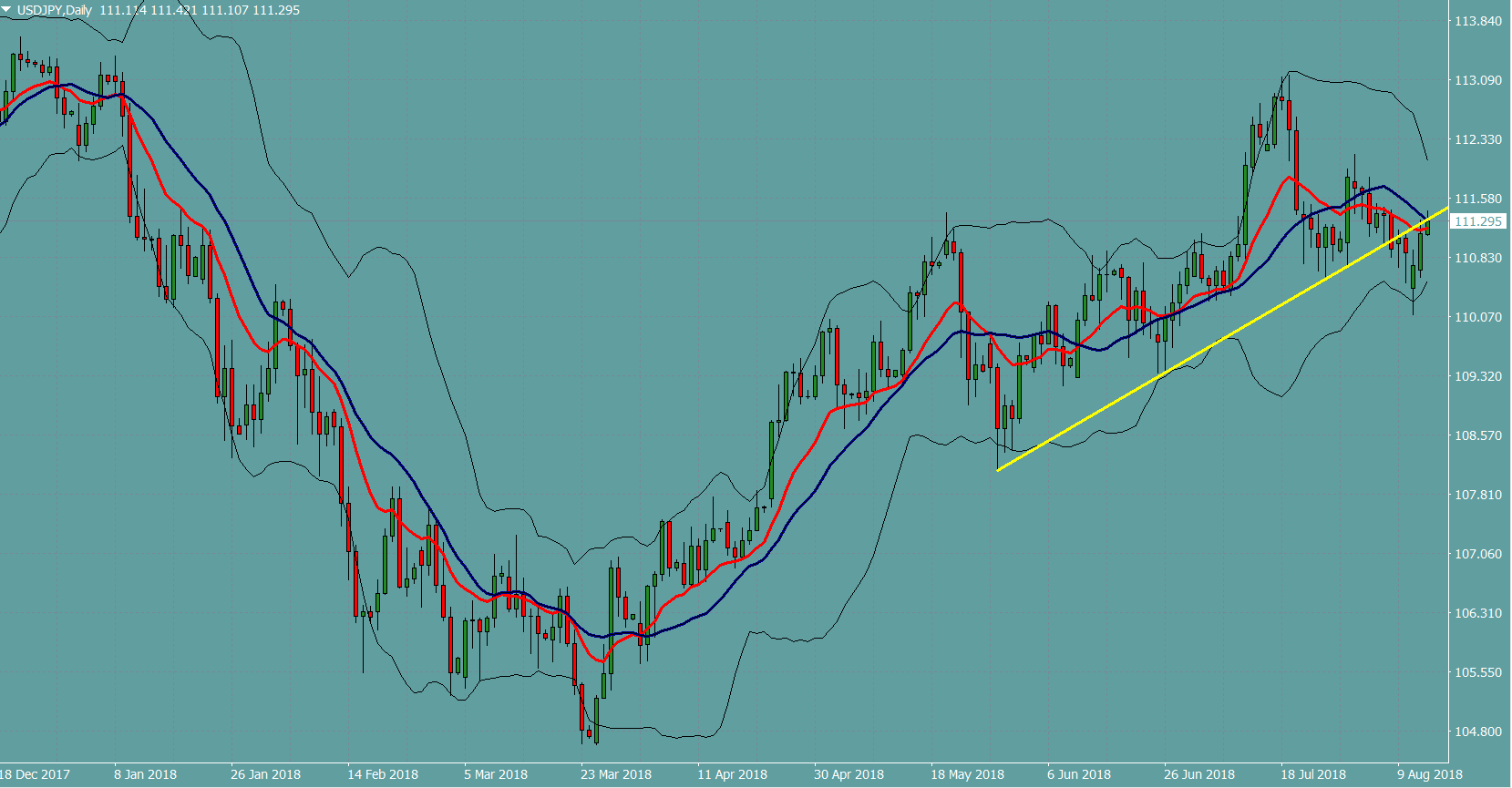Click the 6 Jun 2018 date label
This screenshot has width=1512, height=788.
(x=1079, y=774)
